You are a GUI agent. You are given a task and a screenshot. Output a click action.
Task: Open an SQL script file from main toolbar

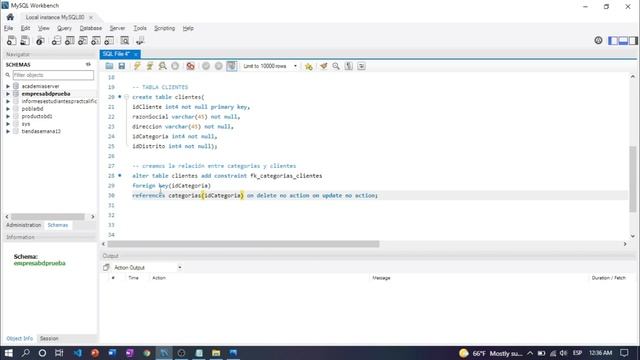pos(25,40)
